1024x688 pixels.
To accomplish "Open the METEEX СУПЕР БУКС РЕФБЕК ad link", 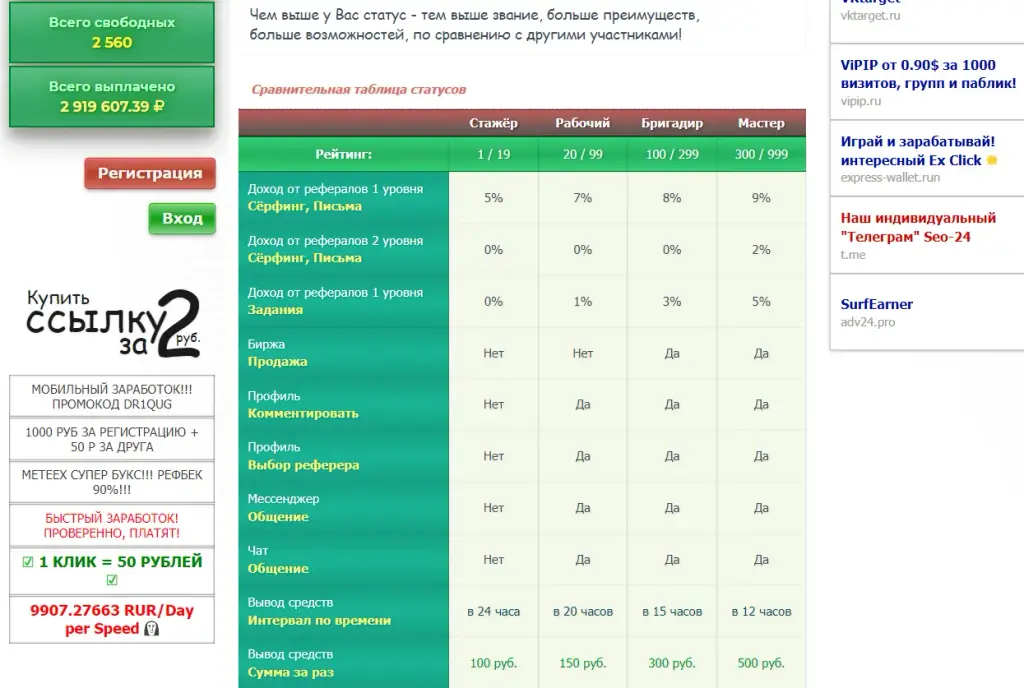I will click(x=112, y=482).
